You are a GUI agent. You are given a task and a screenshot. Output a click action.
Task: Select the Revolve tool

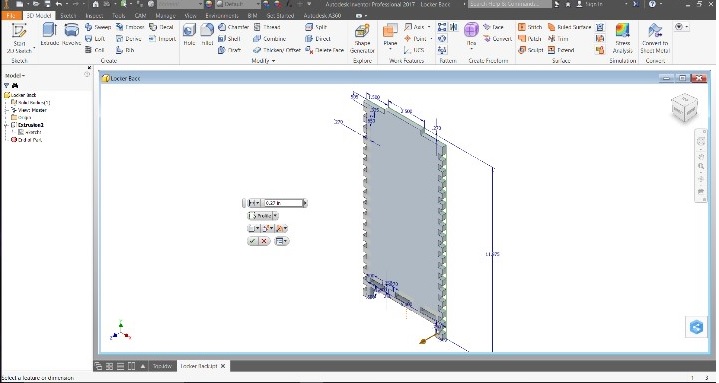coord(71,34)
